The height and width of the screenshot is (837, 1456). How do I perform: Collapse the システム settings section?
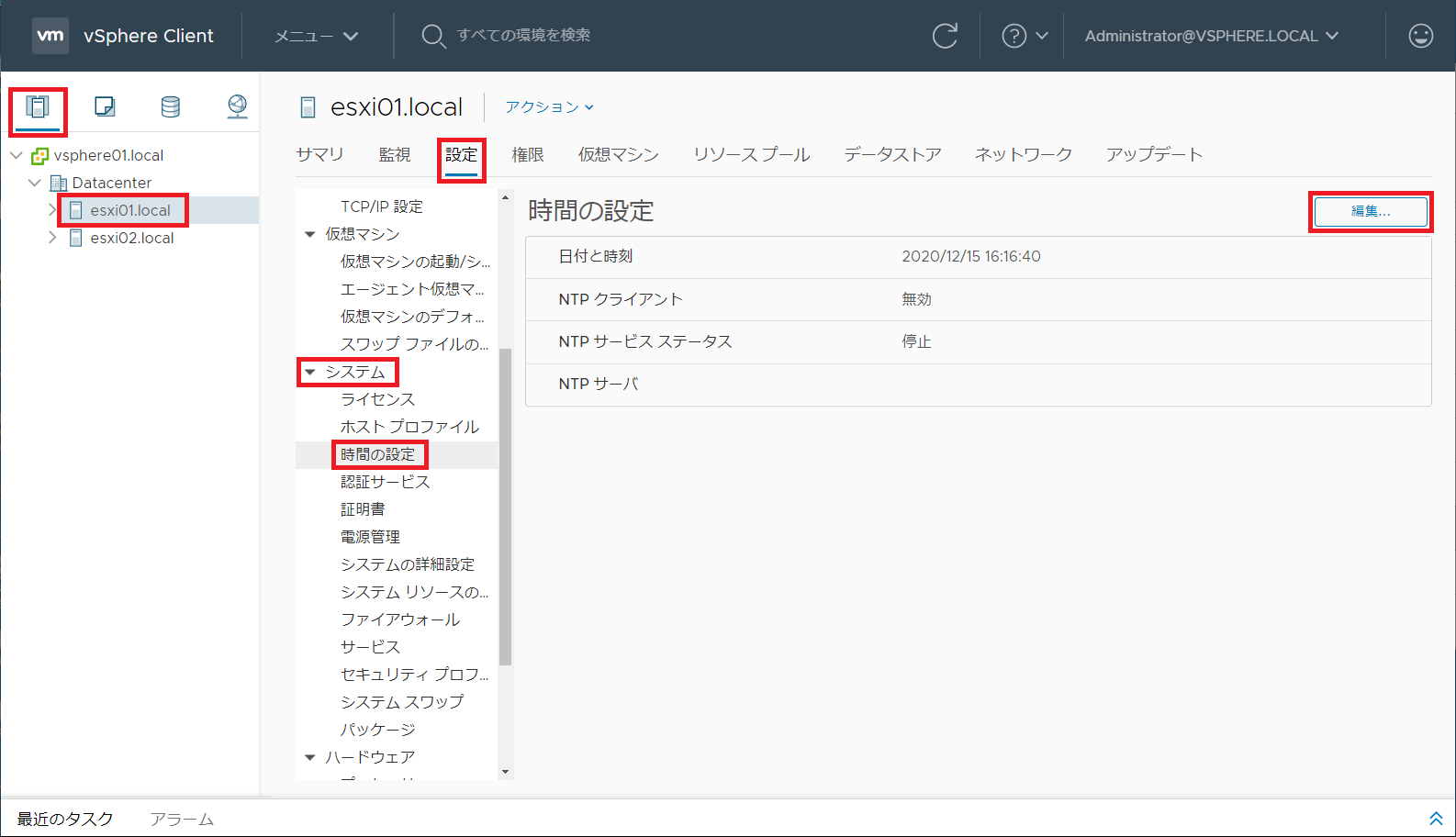[x=310, y=372]
